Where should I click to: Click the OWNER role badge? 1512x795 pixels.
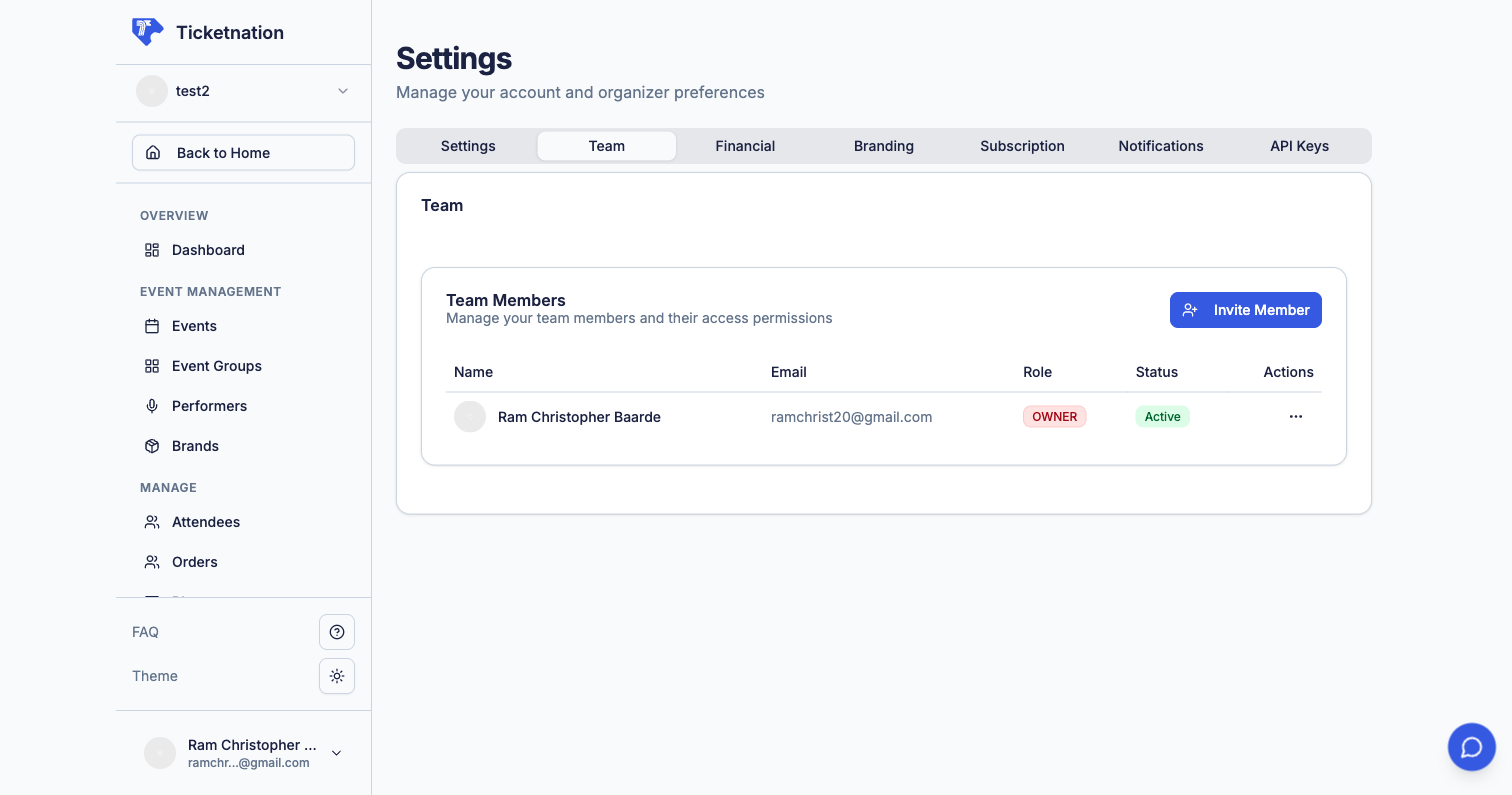tap(1054, 416)
